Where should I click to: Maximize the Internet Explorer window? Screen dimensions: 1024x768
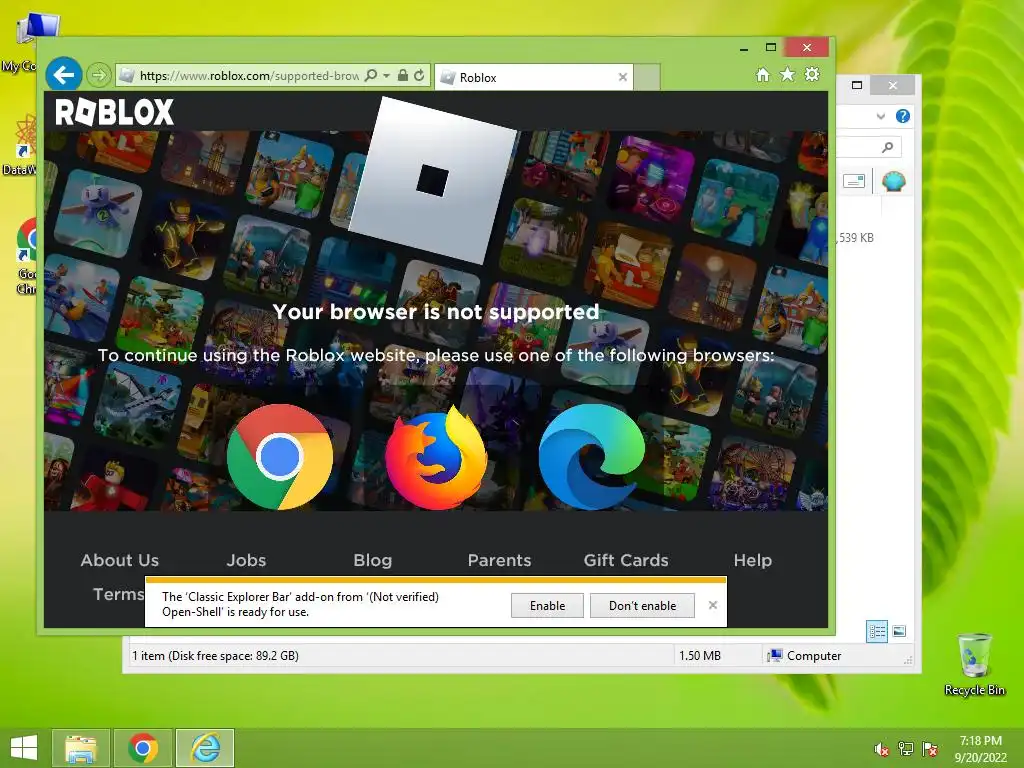771,48
